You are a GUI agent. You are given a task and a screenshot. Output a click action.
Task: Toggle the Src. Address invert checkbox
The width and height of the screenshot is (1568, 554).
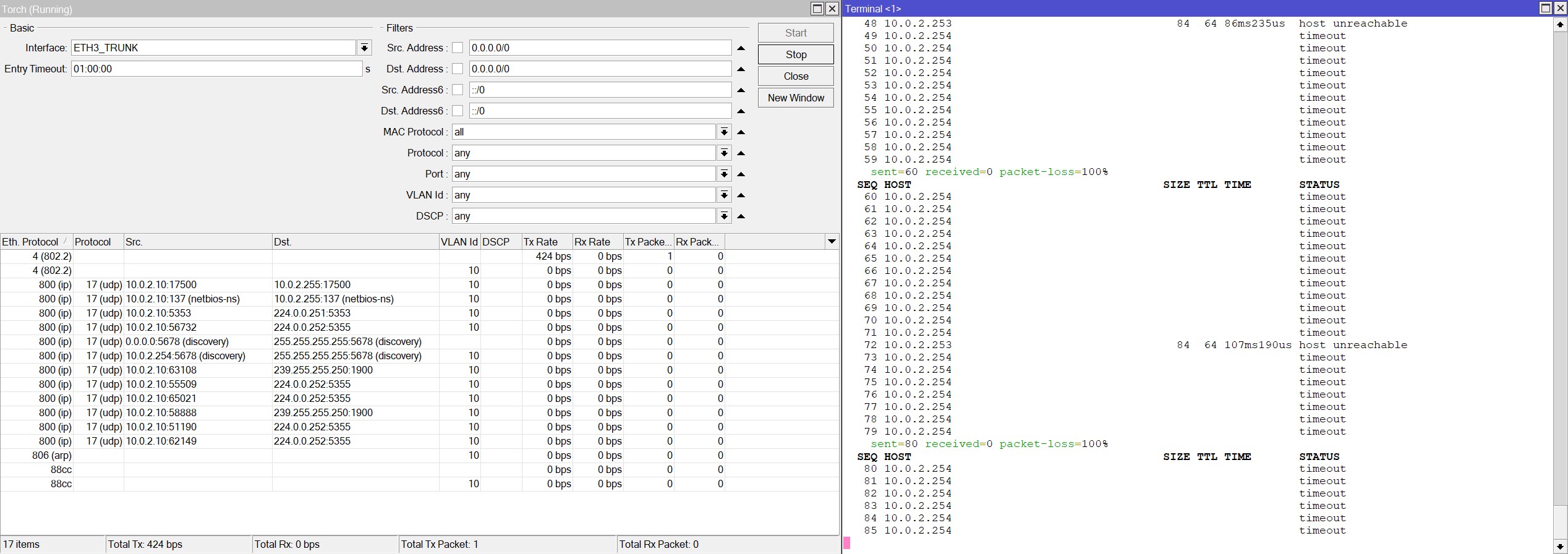click(x=458, y=48)
